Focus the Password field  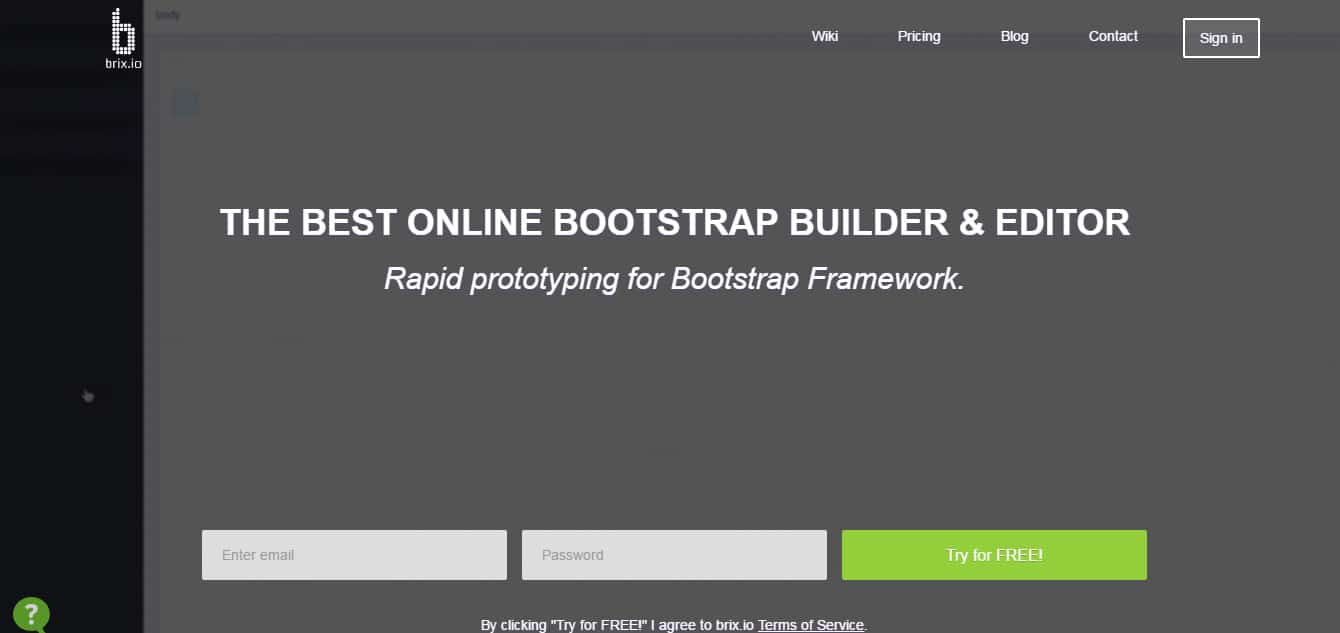[x=674, y=555]
